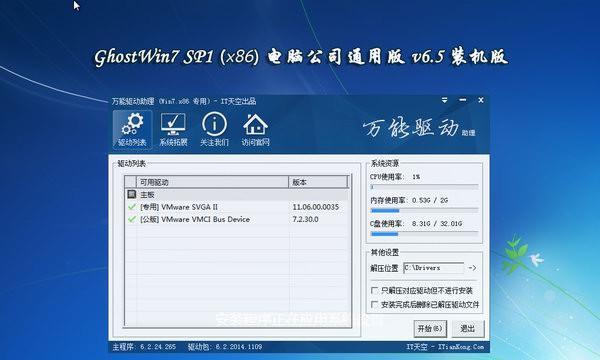Select the [公版] VMware VMCI Bus Device text
Image resolution: width=600 pixels, height=360 pixels.
coord(195,219)
